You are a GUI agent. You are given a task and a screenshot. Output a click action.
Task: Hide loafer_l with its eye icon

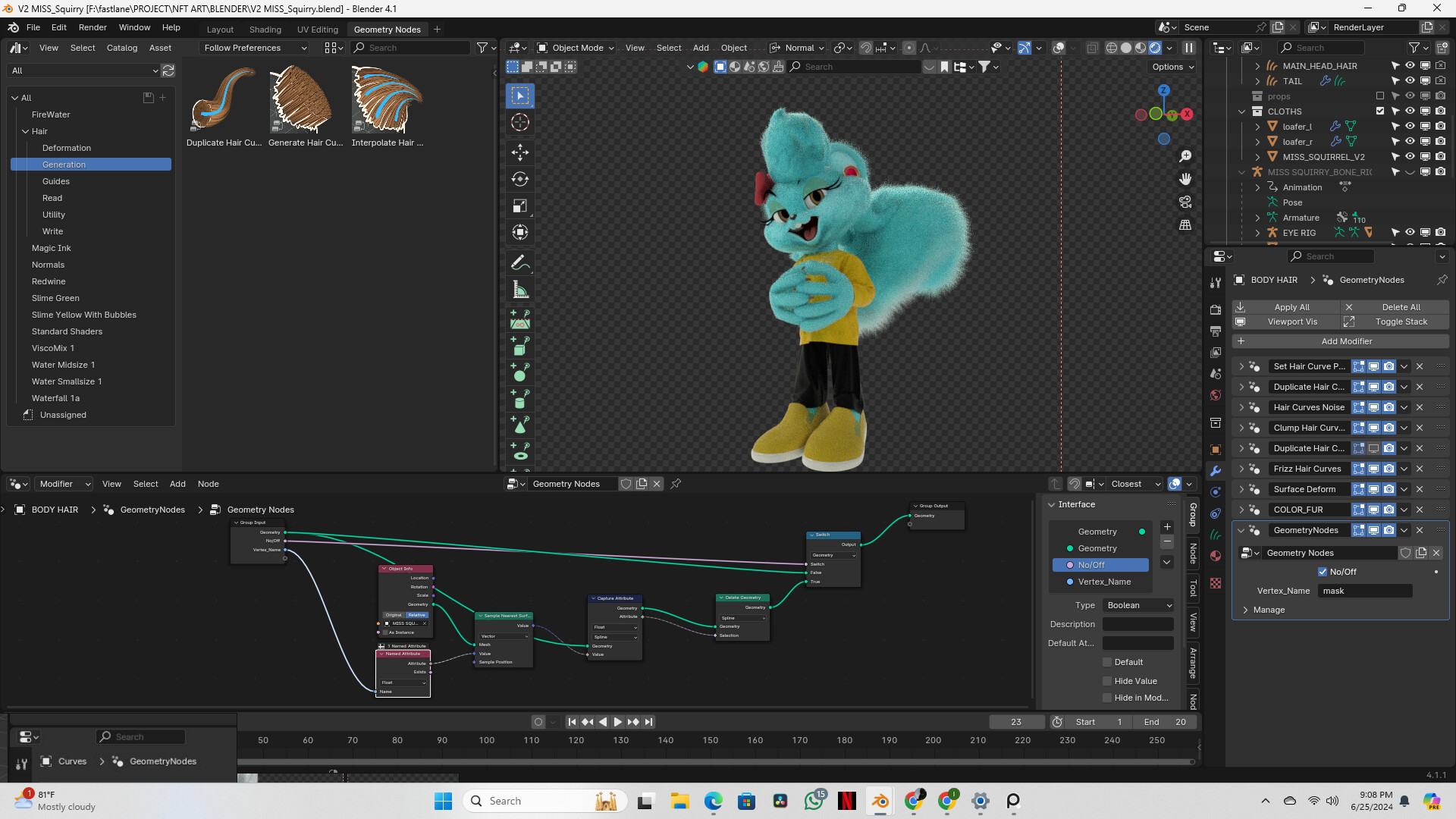tap(1410, 127)
